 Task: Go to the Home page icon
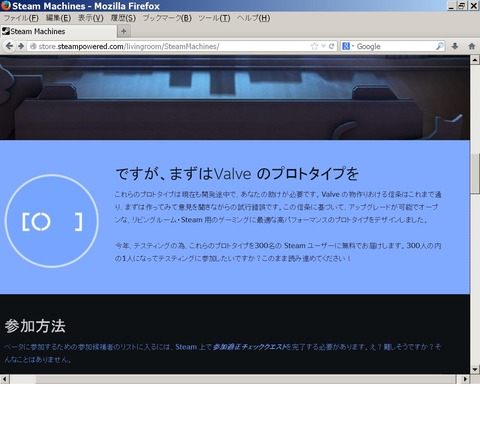472,46
